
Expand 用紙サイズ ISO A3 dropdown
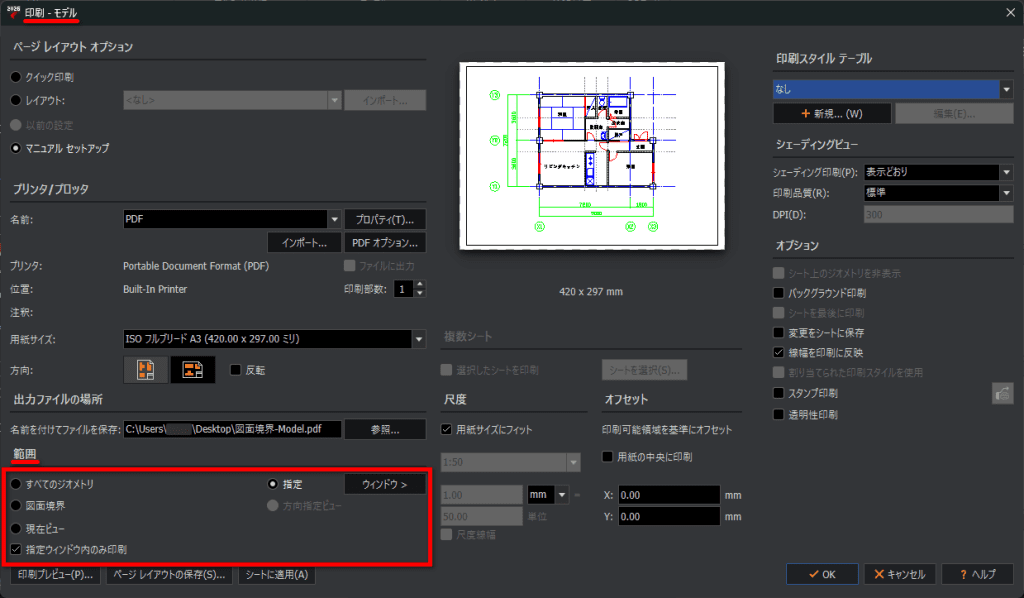pyautogui.click(x=419, y=339)
